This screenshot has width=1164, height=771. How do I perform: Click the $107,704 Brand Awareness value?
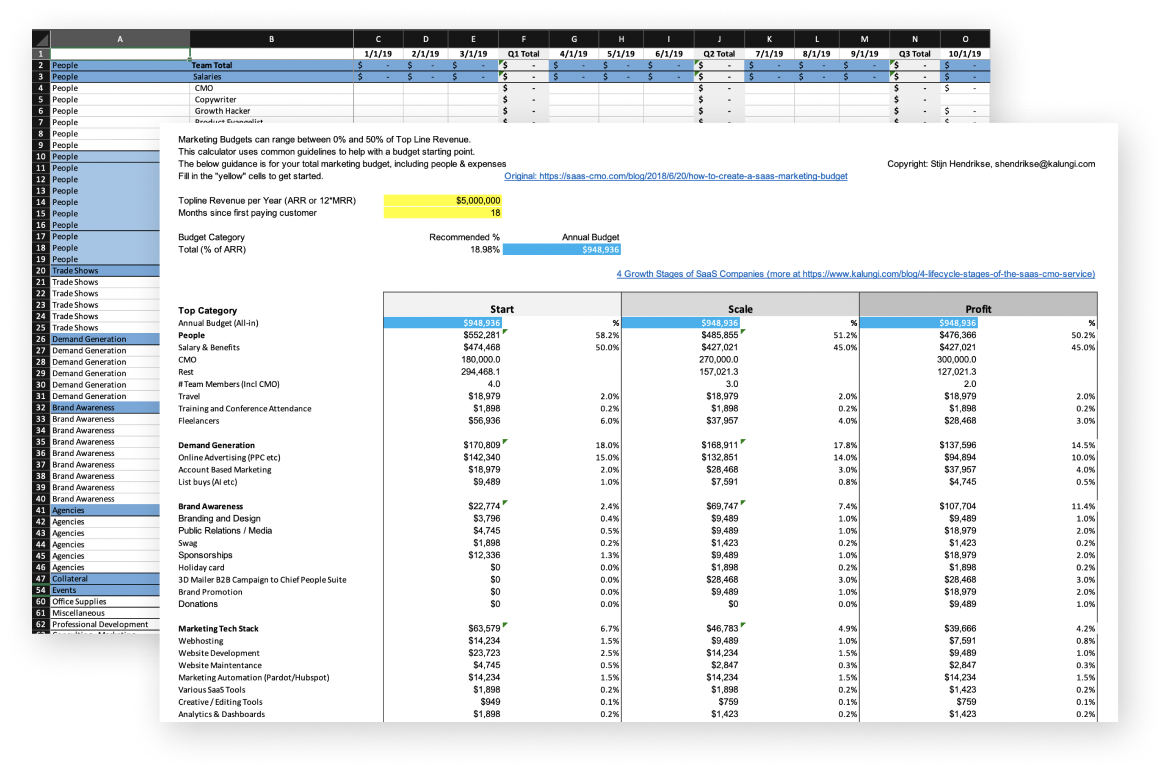[958, 507]
